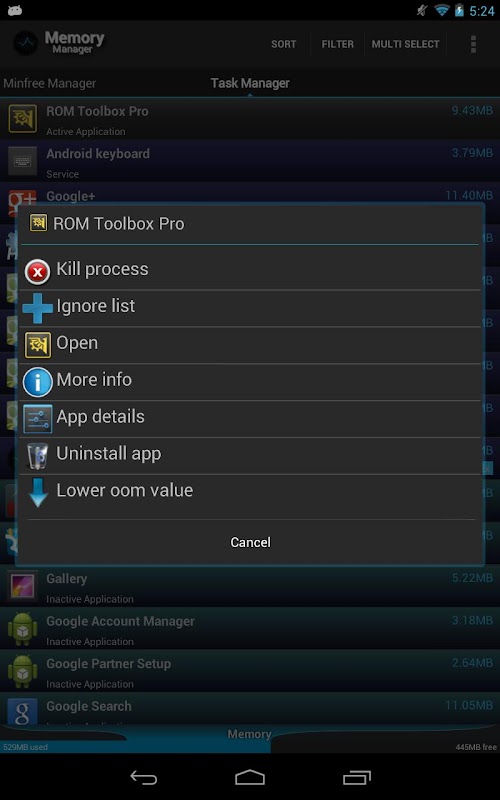Image resolution: width=500 pixels, height=800 pixels.
Task: Tap the blue More info icon
Action: tap(38, 382)
